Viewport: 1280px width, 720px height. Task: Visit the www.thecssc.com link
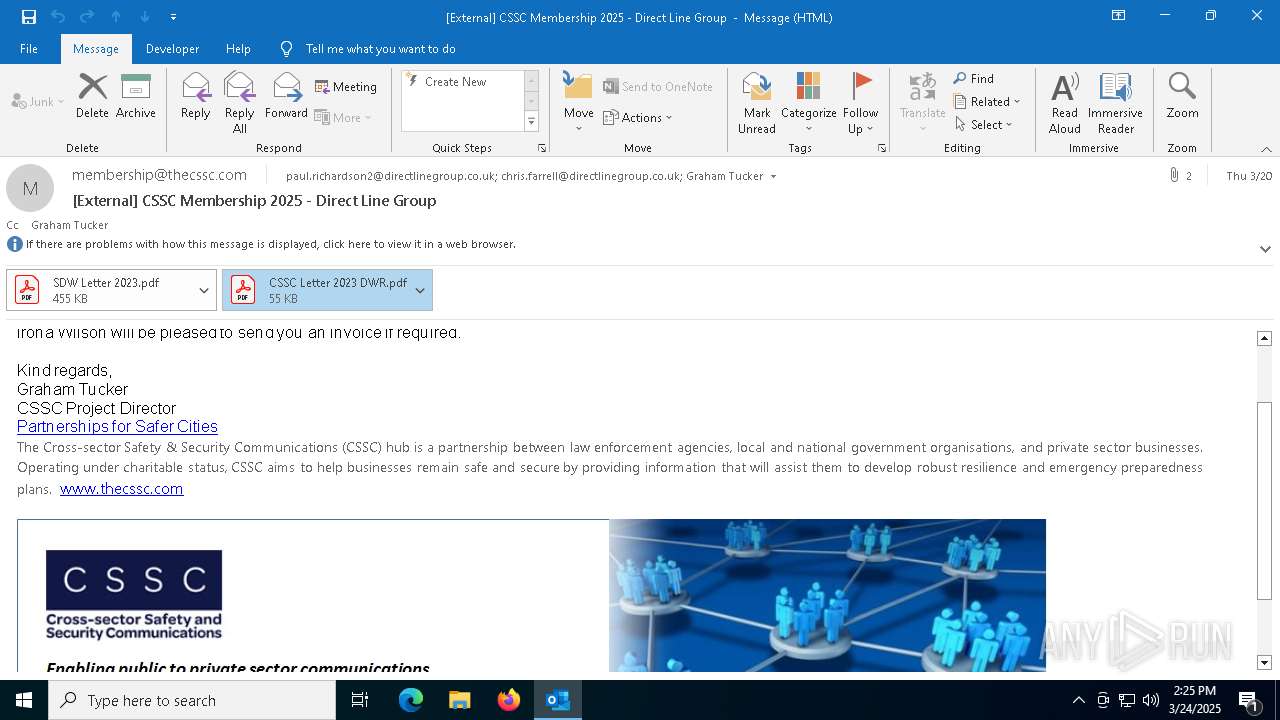point(121,489)
